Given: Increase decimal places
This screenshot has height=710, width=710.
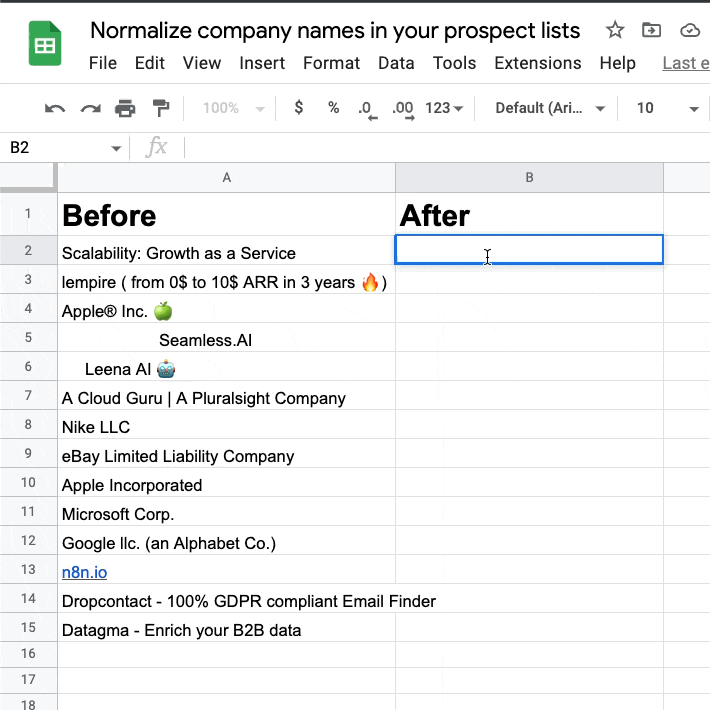Looking at the screenshot, I should (403, 110).
